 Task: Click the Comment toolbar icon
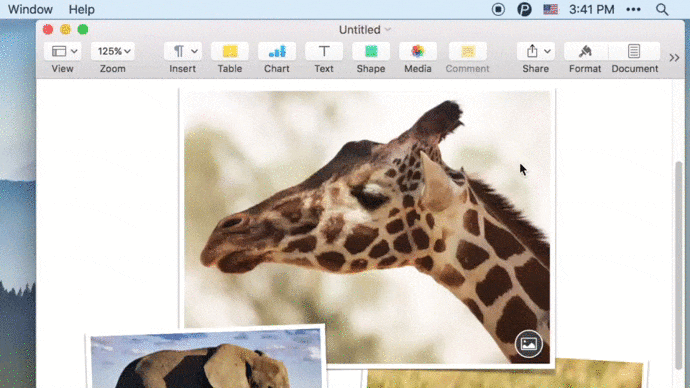tap(467, 51)
